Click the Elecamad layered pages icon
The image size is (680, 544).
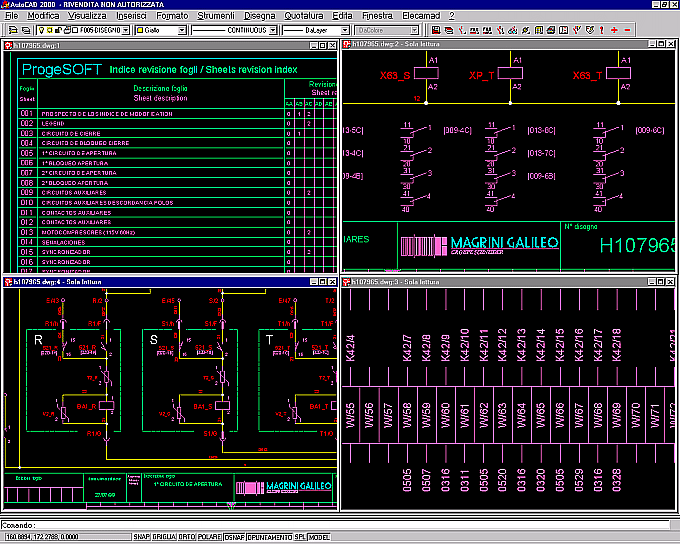[551, 30]
